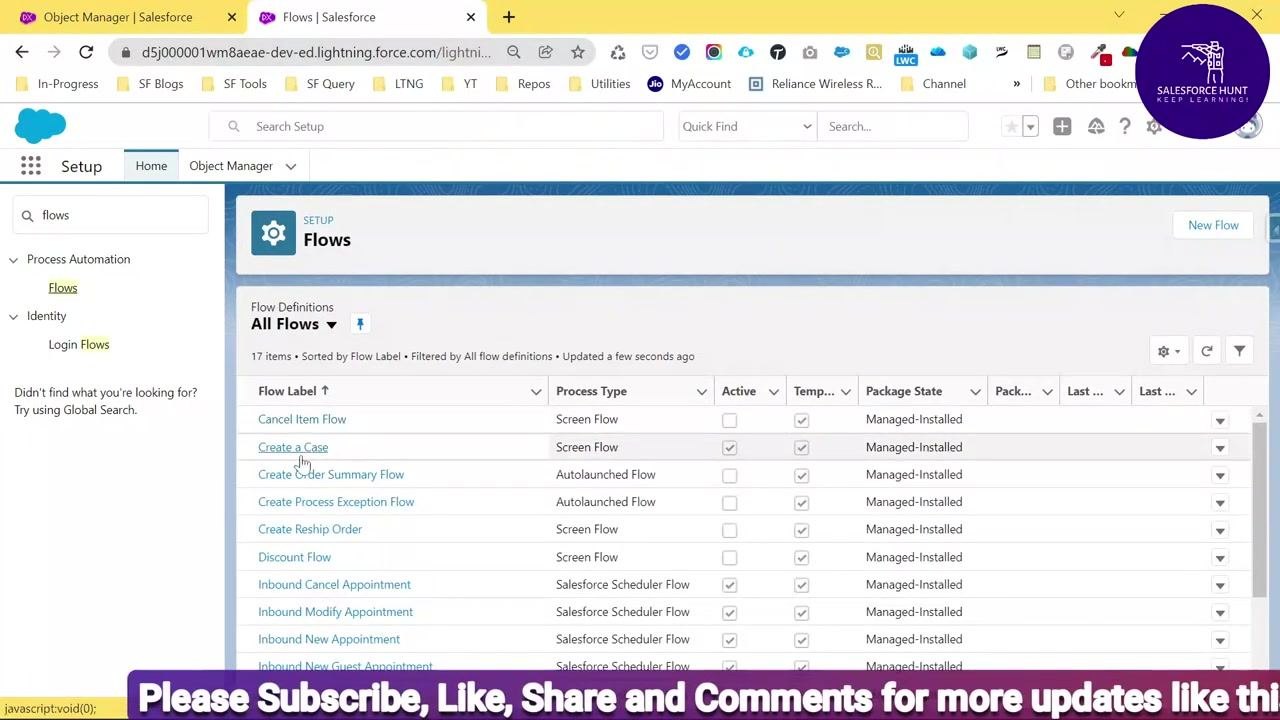Focus the Search Setup field

(436, 126)
